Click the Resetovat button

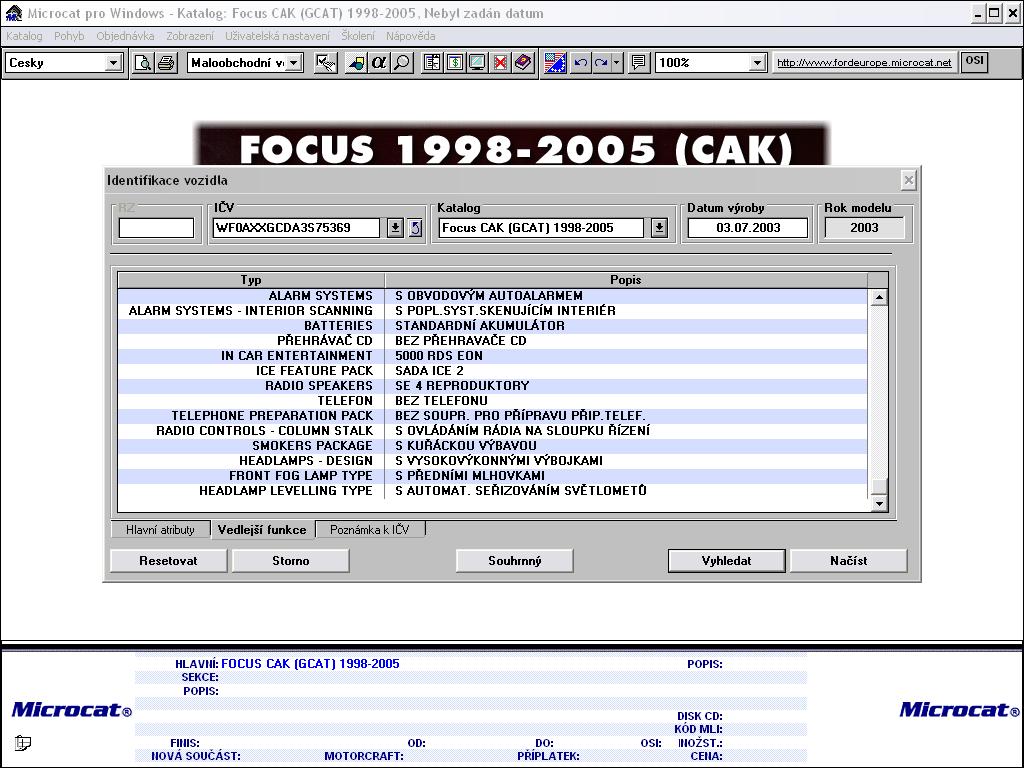click(x=169, y=561)
